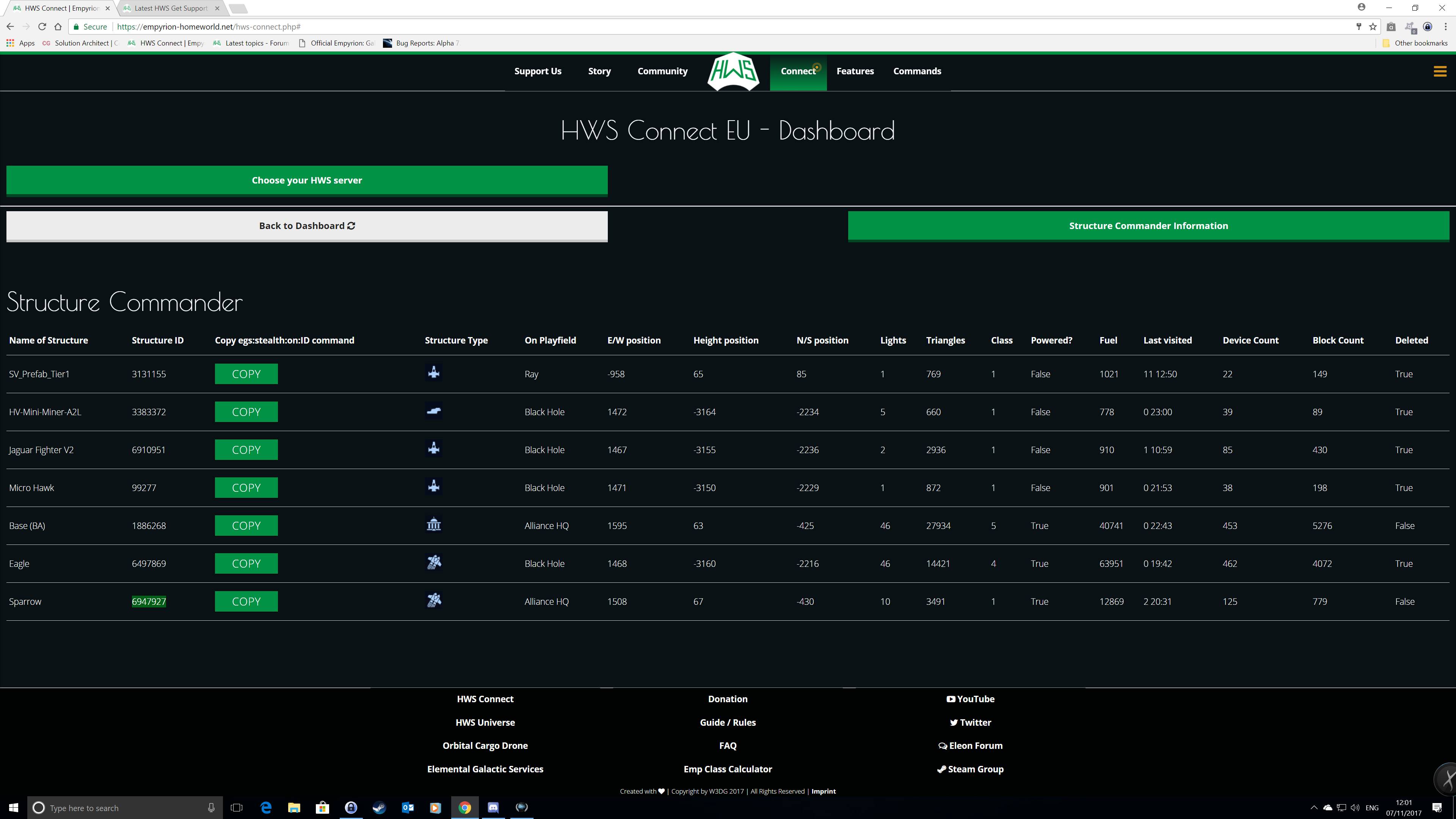Open the browser home page icon
Image resolution: width=1456 pixels, height=819 pixels.
pyautogui.click(x=58, y=27)
